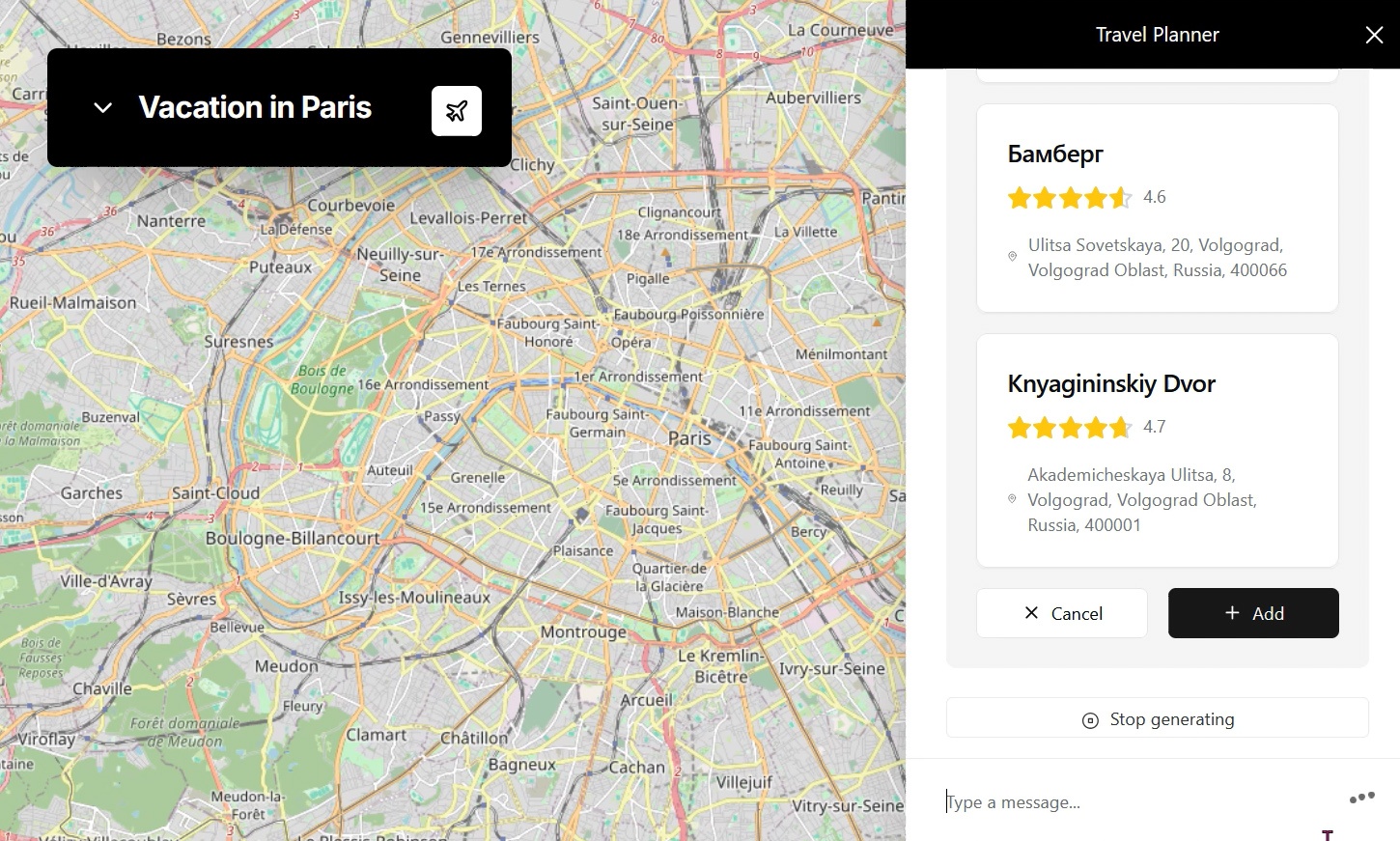Click the first star of Бамберг's rating
Image resolution: width=1400 pixels, height=841 pixels.
click(1020, 197)
